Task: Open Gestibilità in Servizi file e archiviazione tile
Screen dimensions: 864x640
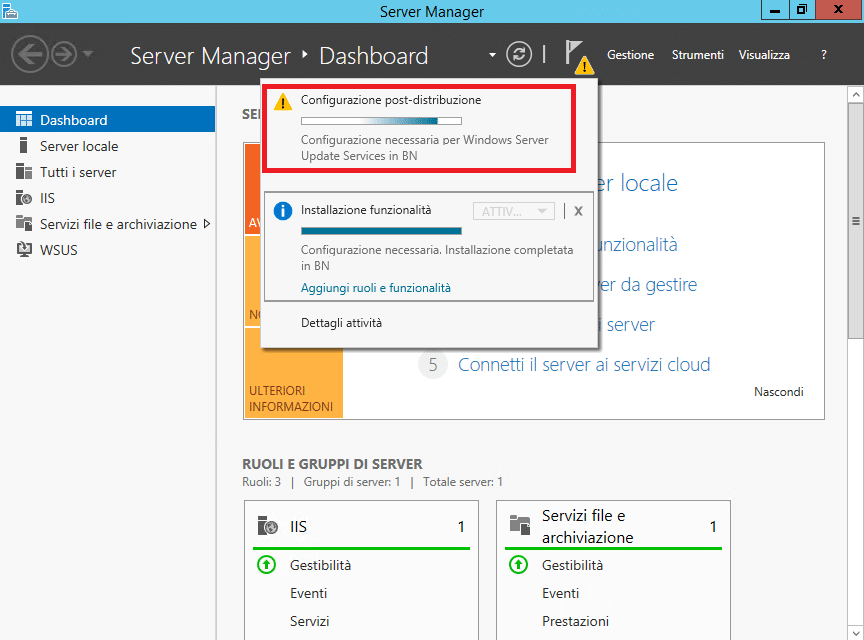Action: 573,565
